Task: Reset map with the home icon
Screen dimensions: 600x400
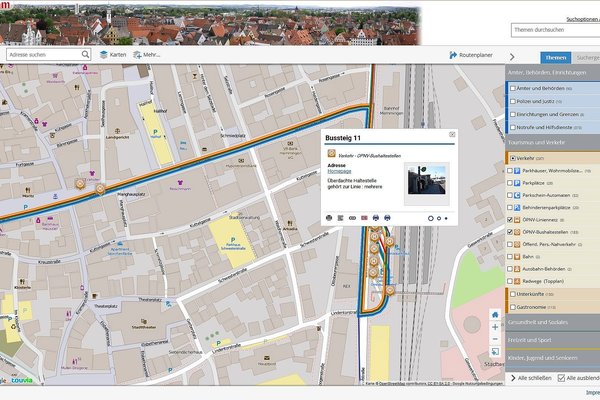Action: click(x=495, y=315)
